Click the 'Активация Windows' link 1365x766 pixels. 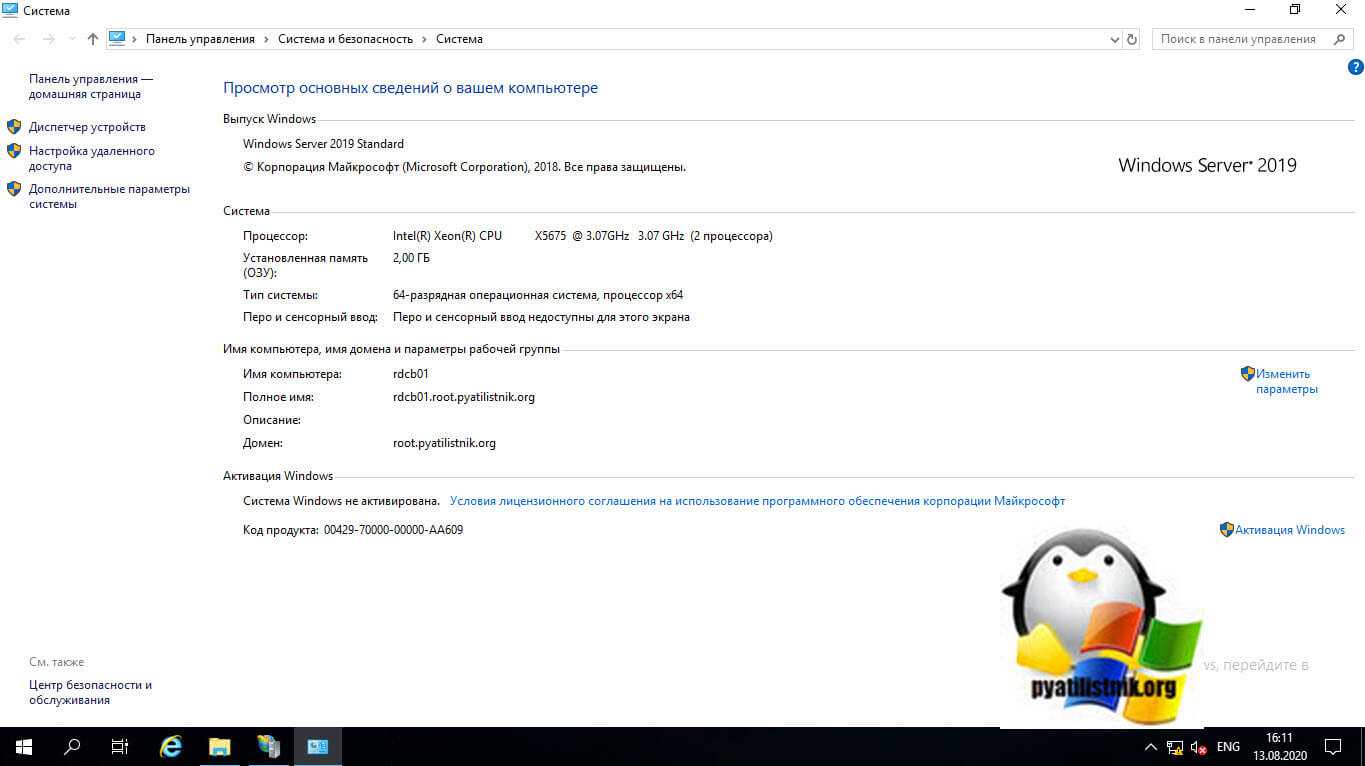point(1289,530)
